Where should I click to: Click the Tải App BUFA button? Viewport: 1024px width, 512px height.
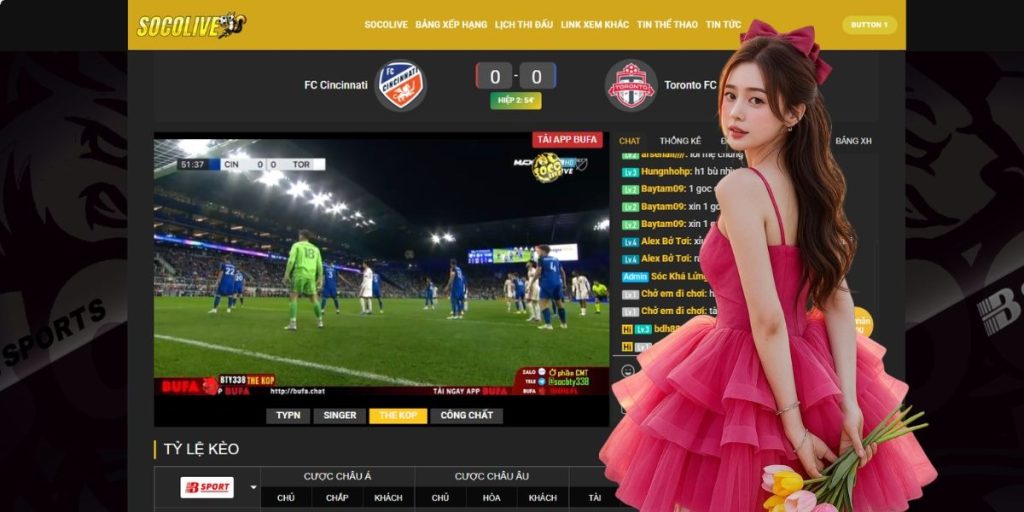click(x=567, y=140)
